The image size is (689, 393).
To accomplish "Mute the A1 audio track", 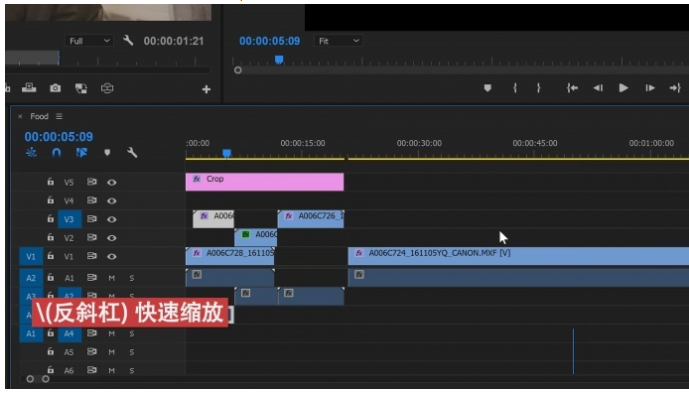I will 112,278.
